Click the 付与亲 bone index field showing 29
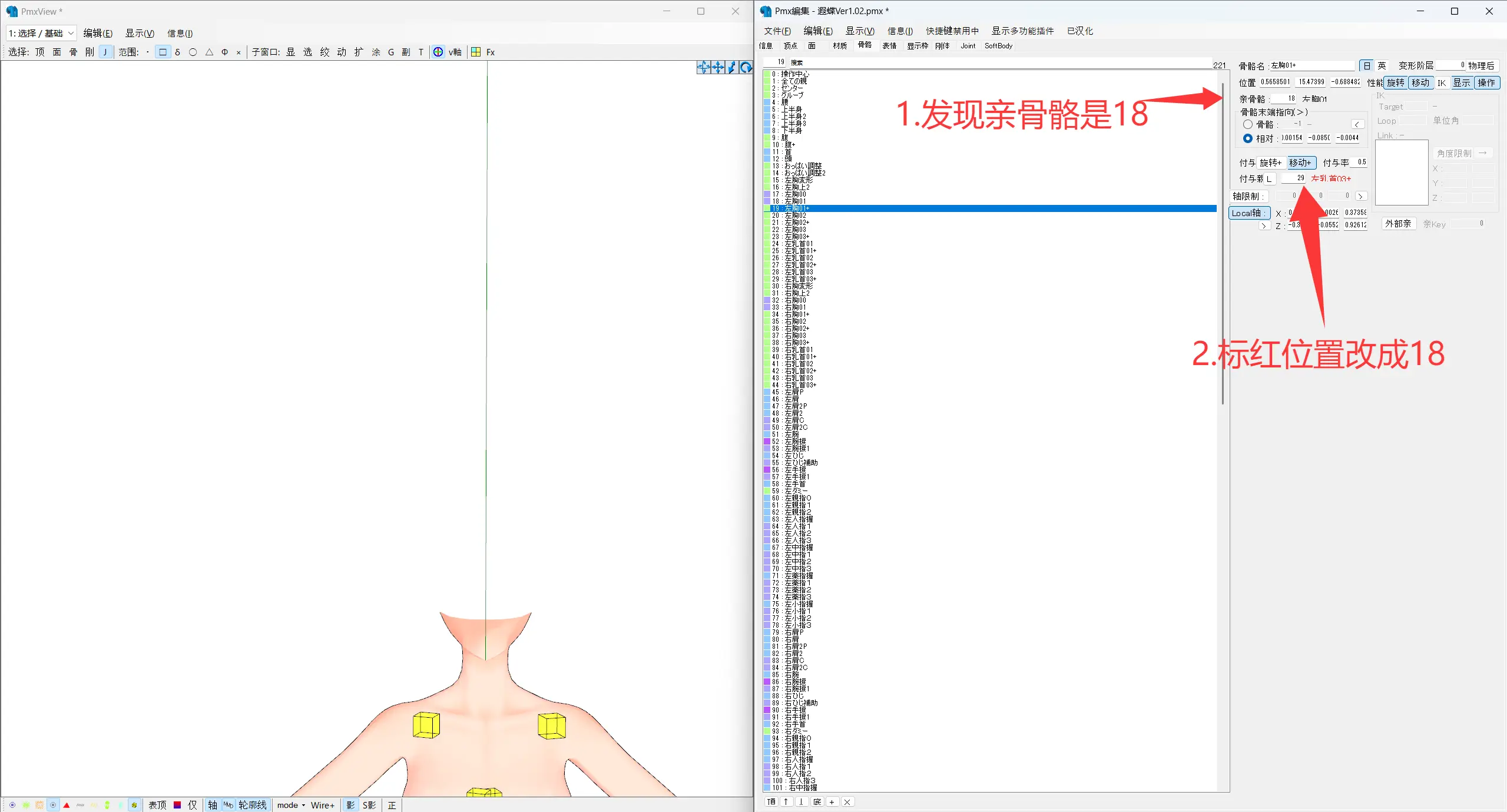Image resolution: width=1507 pixels, height=812 pixels. pyautogui.click(x=1294, y=178)
